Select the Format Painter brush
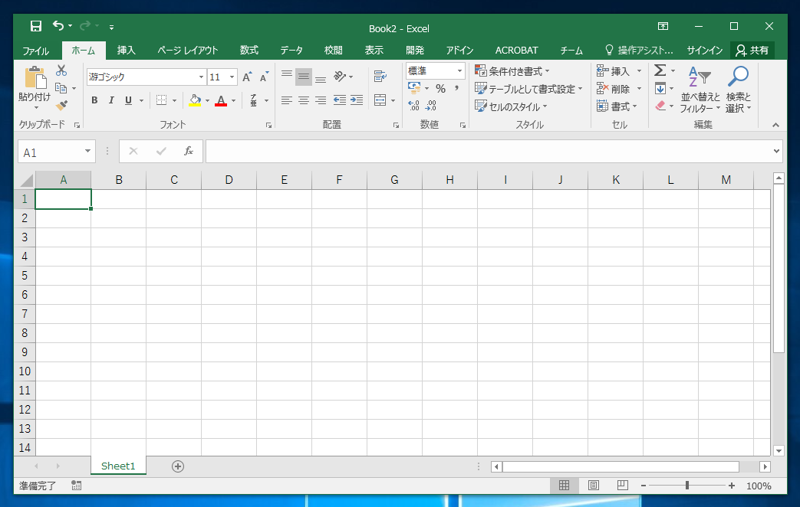 (x=62, y=106)
